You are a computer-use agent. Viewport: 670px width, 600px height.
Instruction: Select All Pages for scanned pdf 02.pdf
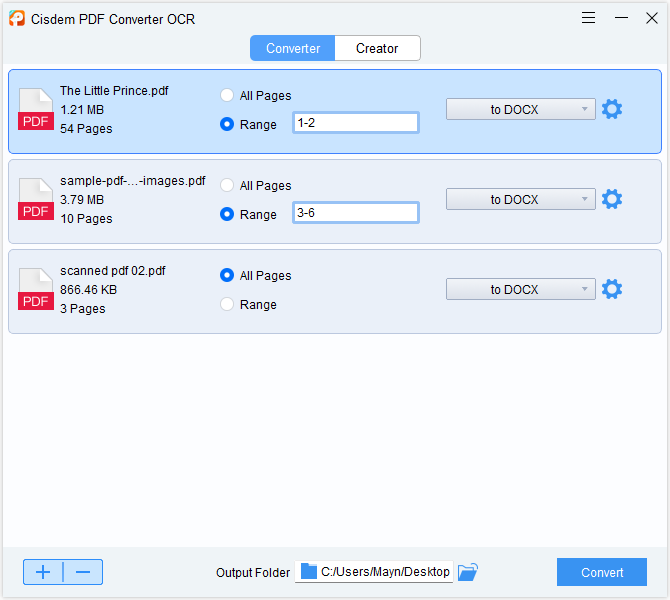pos(227,275)
